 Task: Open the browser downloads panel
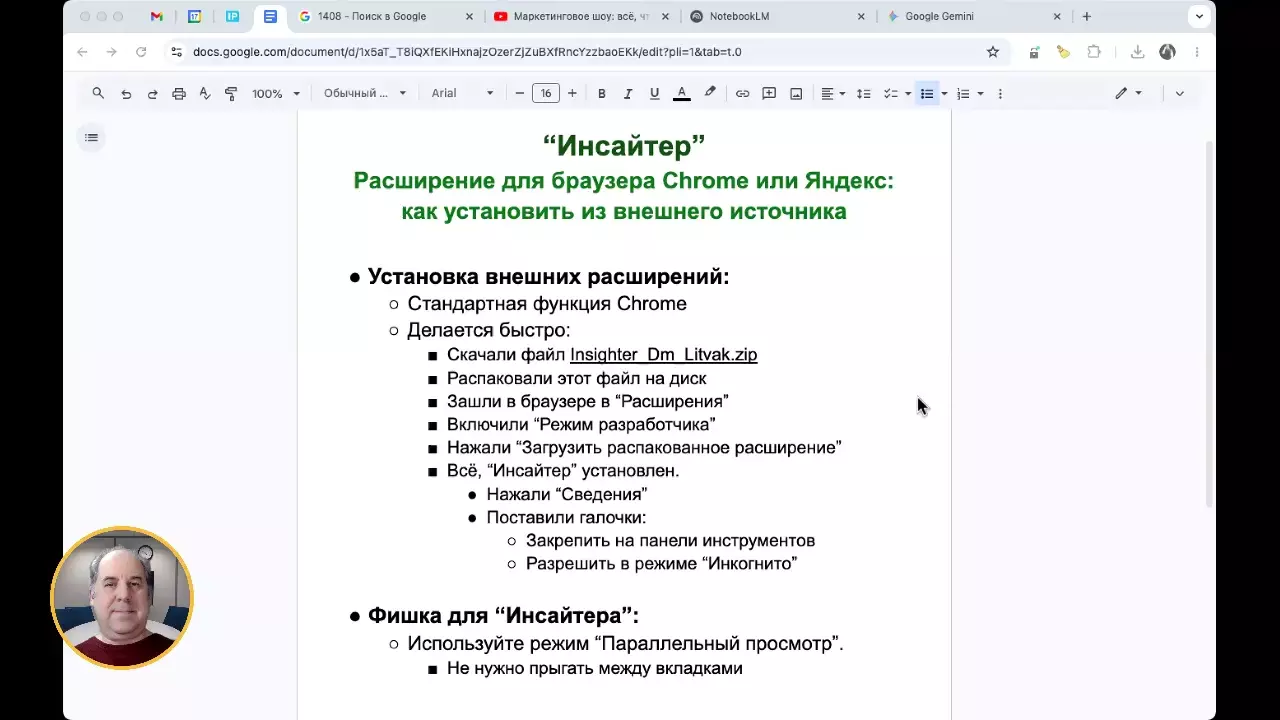click(x=1137, y=52)
